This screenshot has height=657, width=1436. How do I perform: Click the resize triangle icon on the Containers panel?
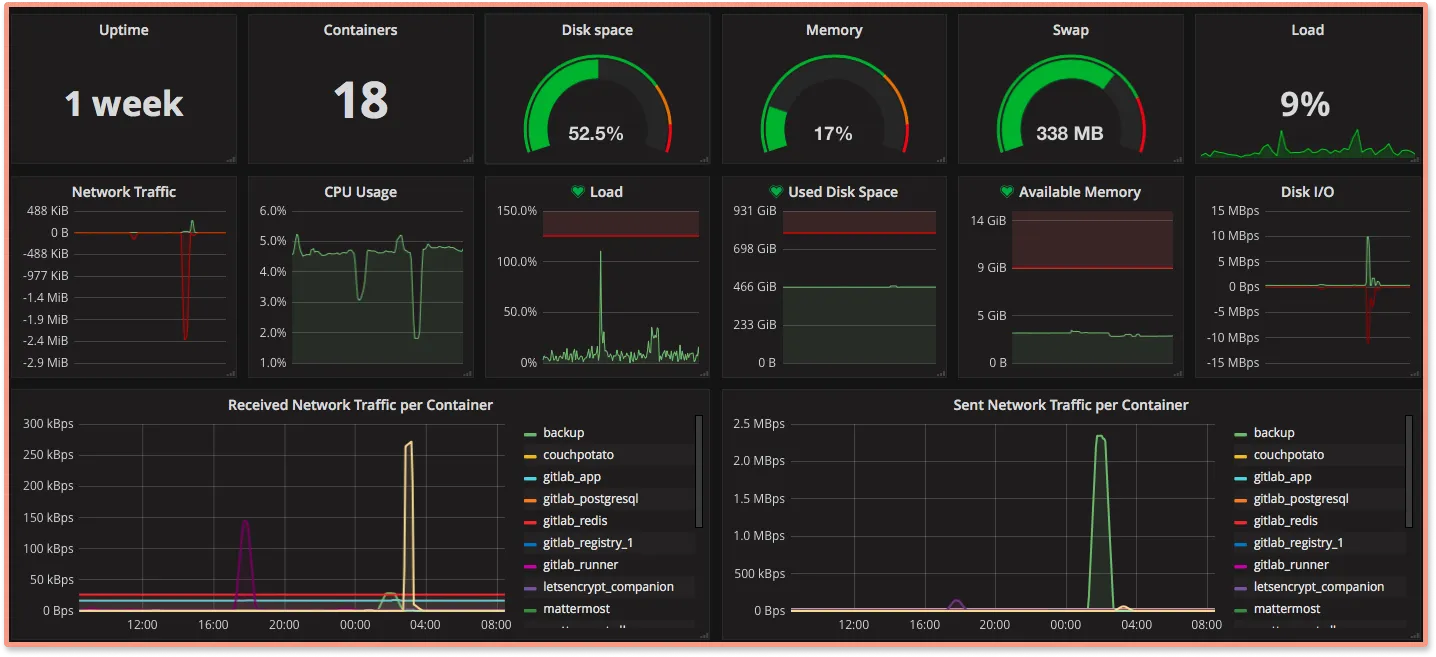(x=469, y=158)
